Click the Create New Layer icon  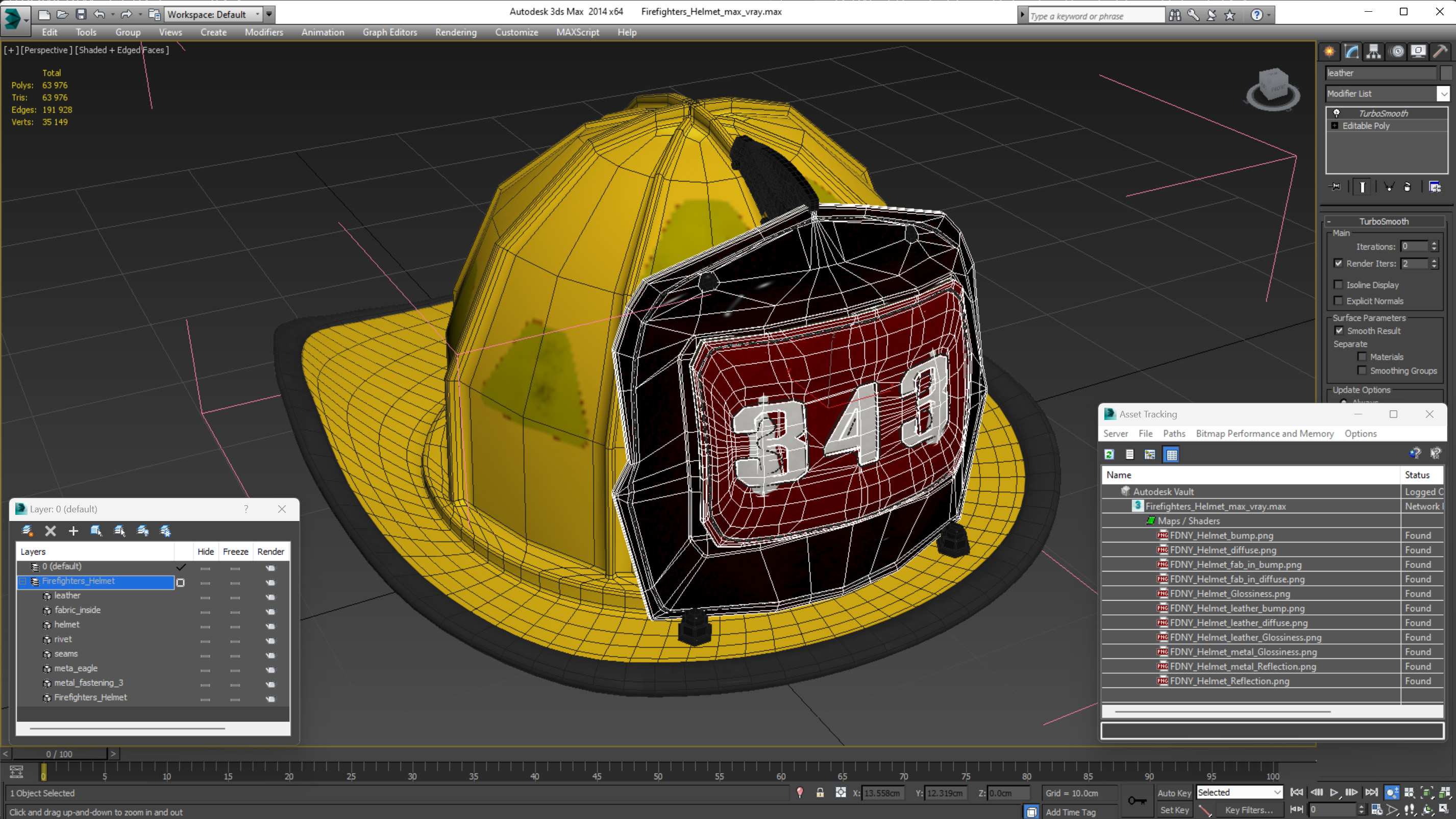pyautogui.click(x=27, y=531)
